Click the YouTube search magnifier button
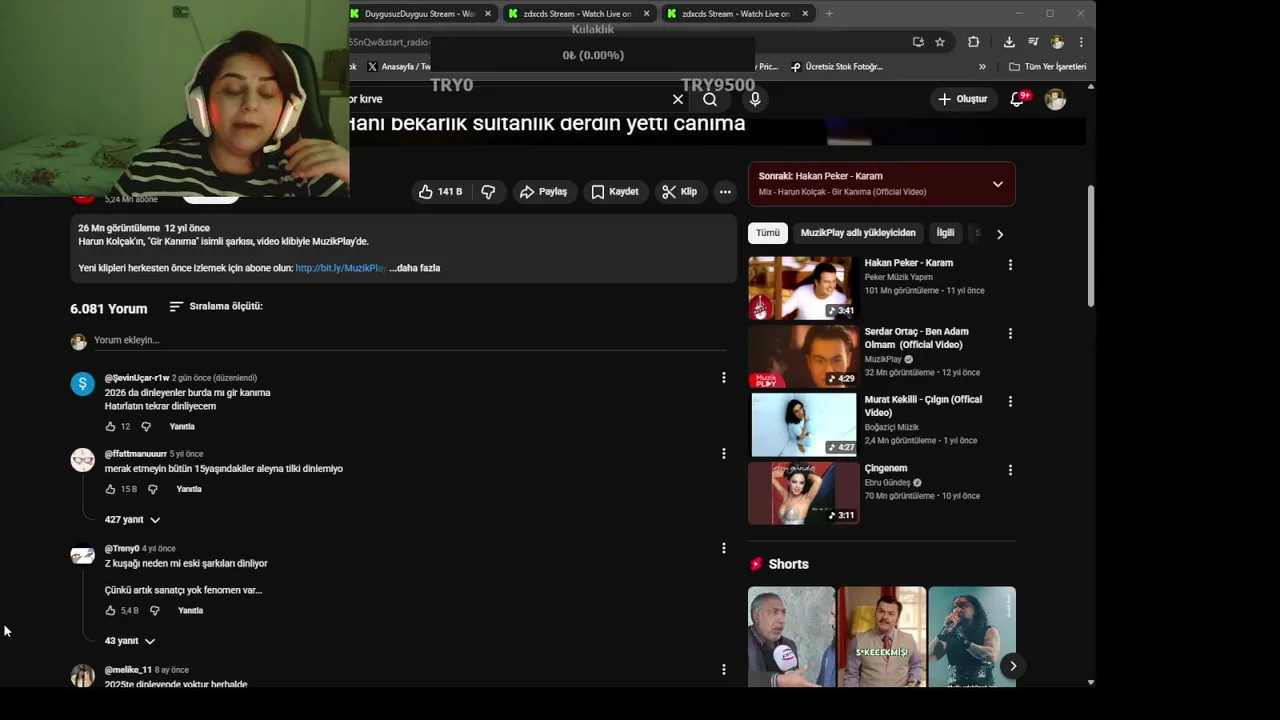The image size is (1280, 720). pyautogui.click(x=710, y=99)
